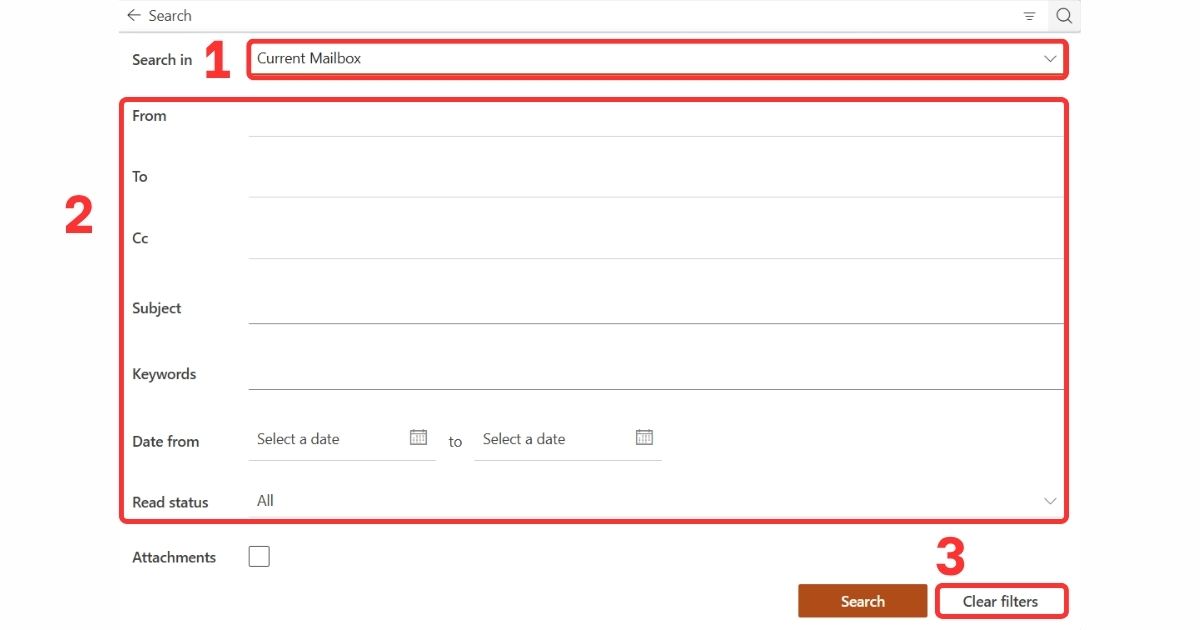
Task: Click the Clear filters button
Action: [x=1001, y=601]
